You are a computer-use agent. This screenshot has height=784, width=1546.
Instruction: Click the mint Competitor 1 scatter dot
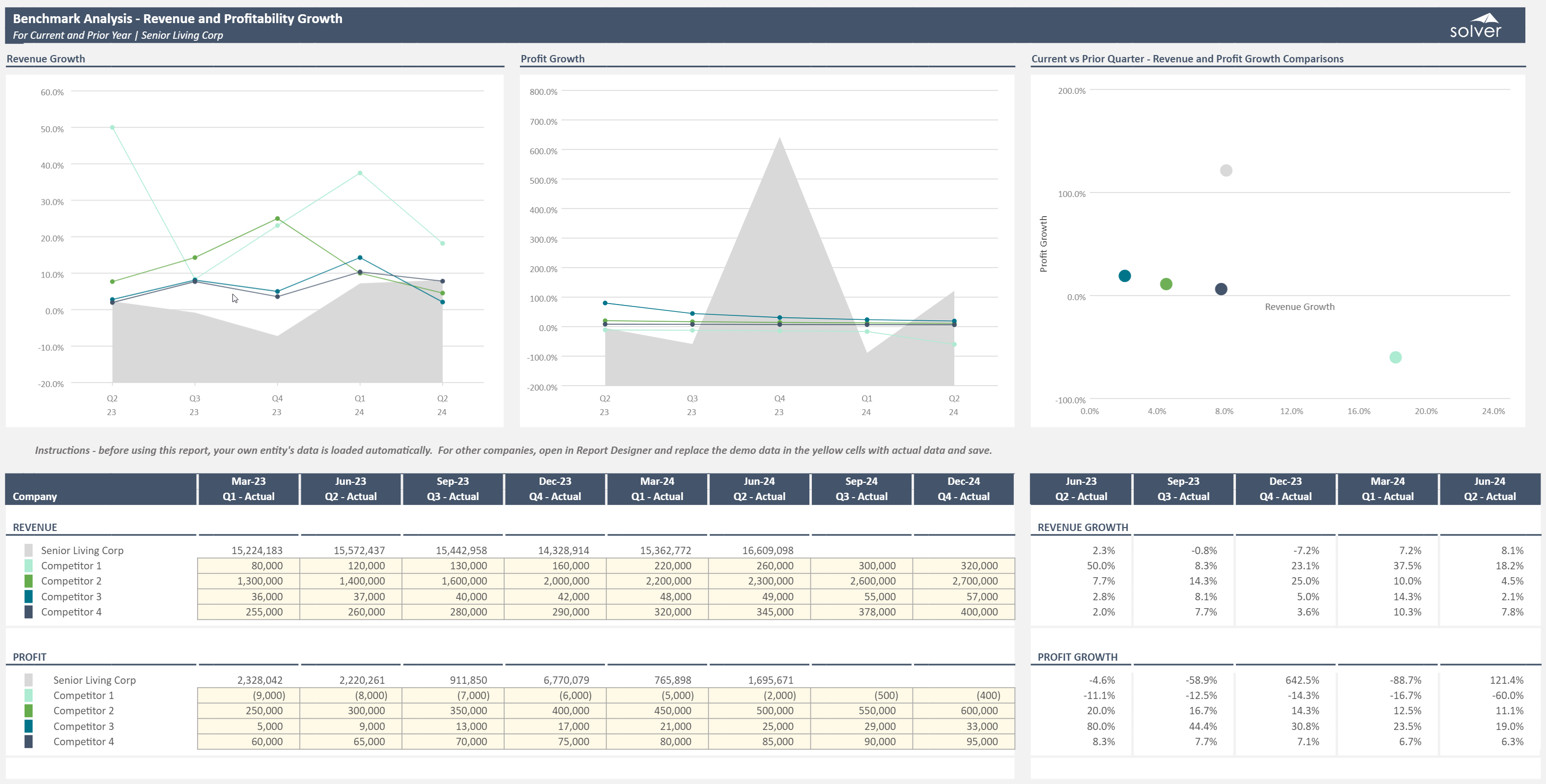pyautogui.click(x=1395, y=358)
